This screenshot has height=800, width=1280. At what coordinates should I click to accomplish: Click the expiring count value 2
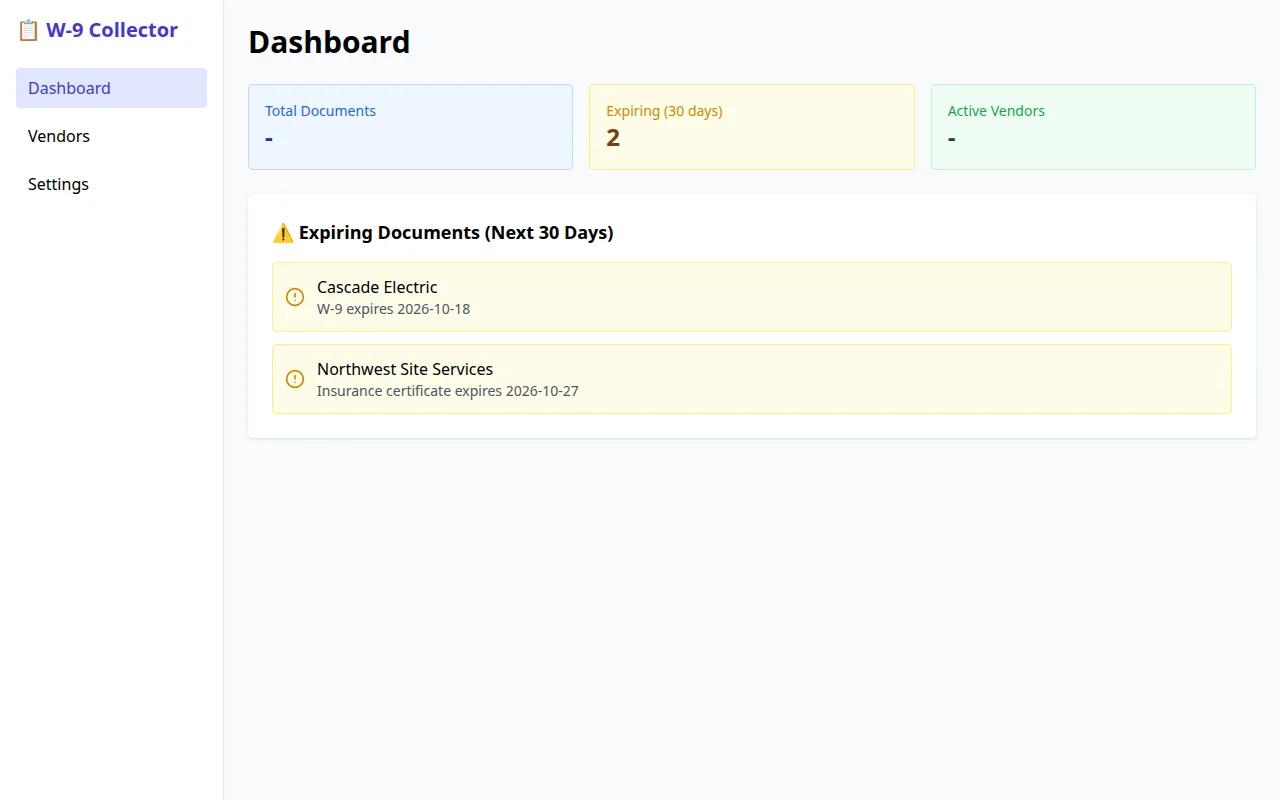613,138
